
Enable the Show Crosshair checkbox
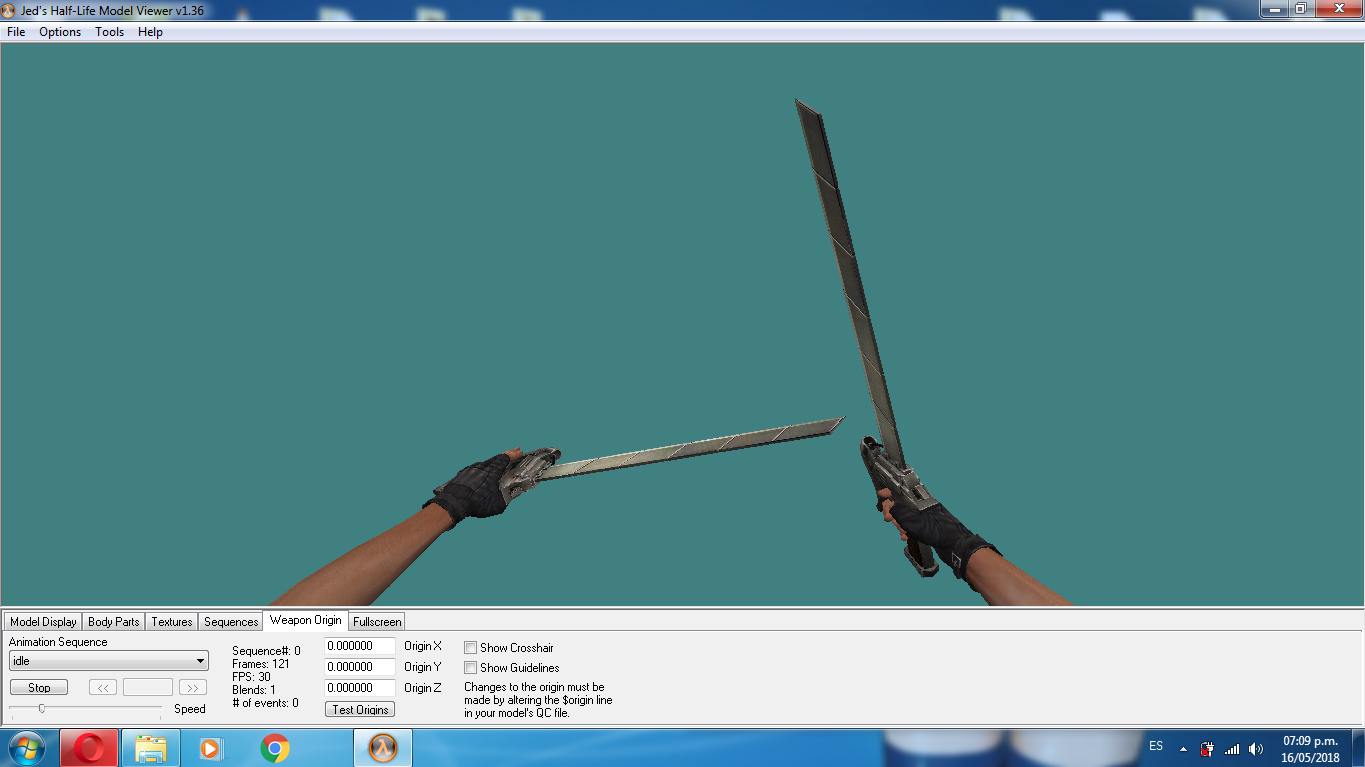tap(470, 648)
